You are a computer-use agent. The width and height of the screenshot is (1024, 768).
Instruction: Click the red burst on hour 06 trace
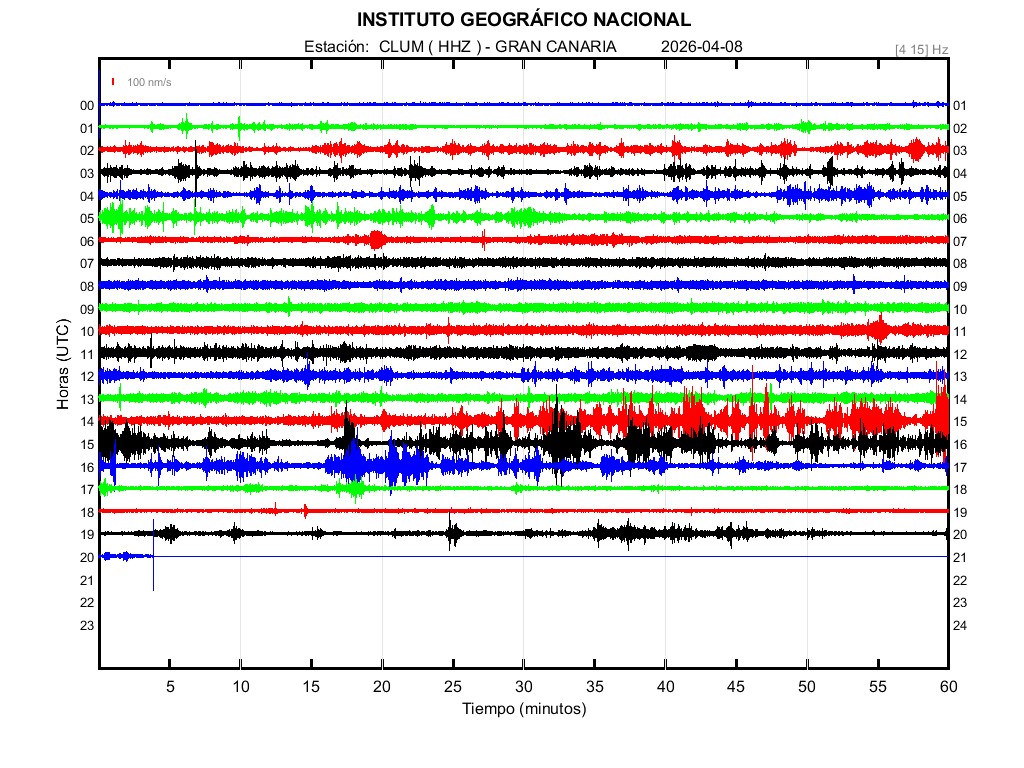(x=377, y=240)
